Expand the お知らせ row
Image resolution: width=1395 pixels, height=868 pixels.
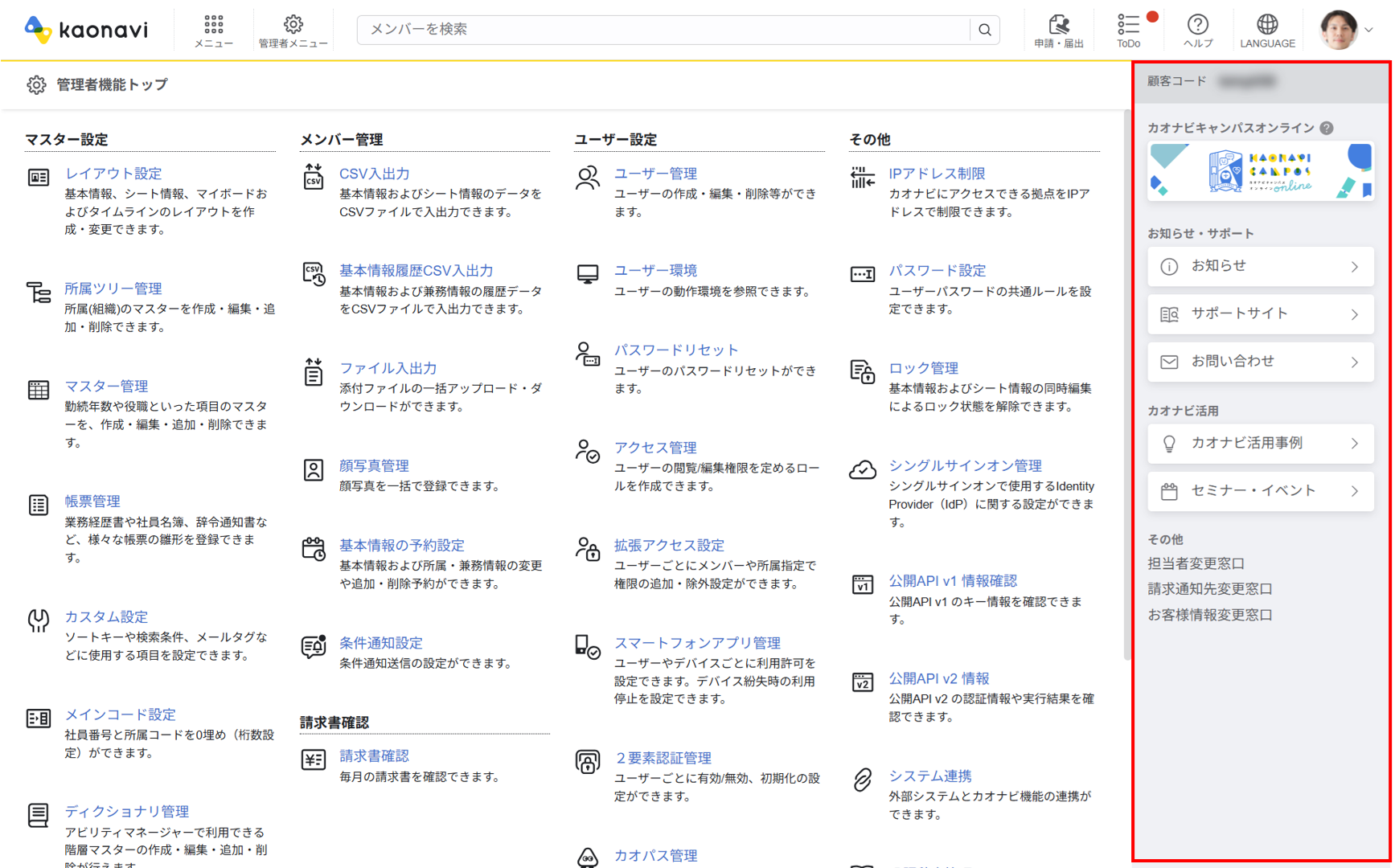tap(1260, 266)
